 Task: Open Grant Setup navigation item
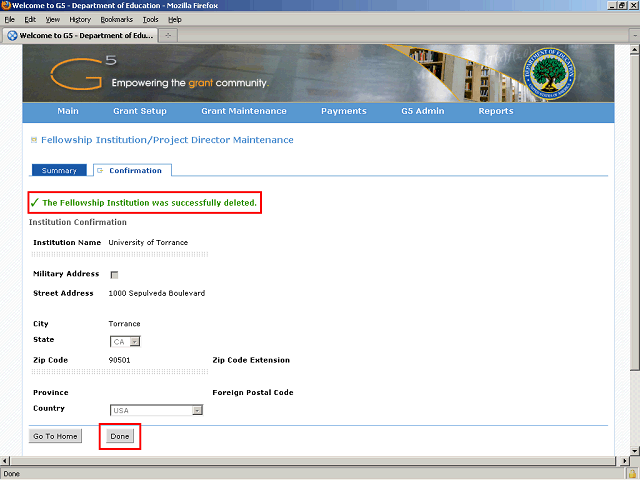click(140, 111)
